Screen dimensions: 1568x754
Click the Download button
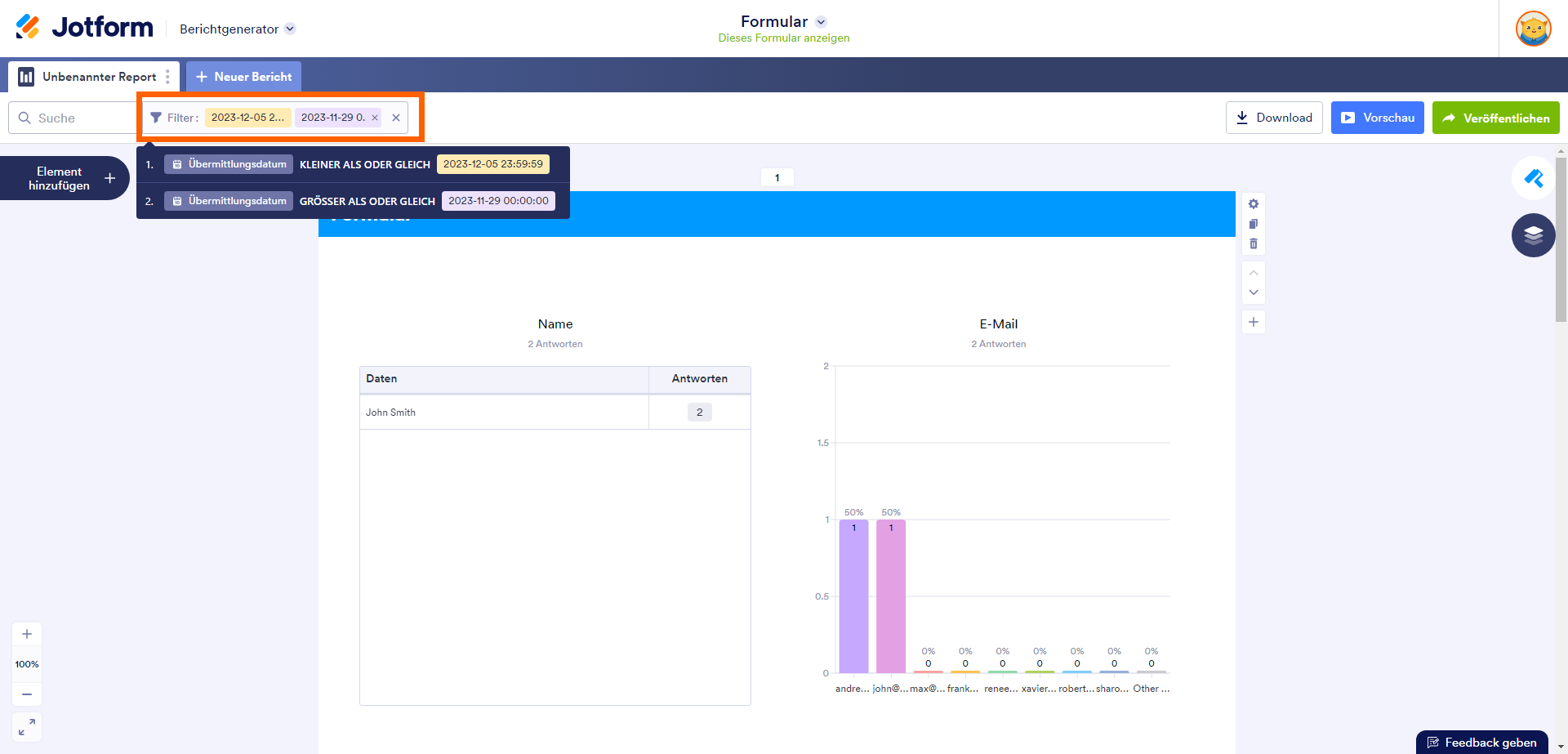pyautogui.click(x=1273, y=118)
